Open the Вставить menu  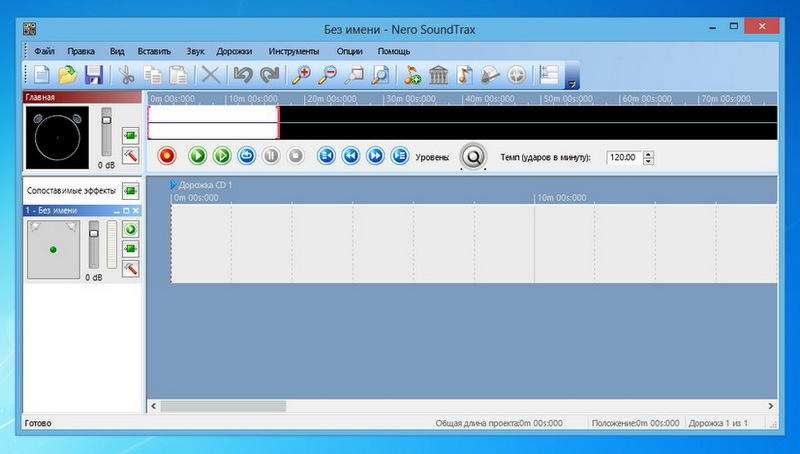click(x=154, y=51)
